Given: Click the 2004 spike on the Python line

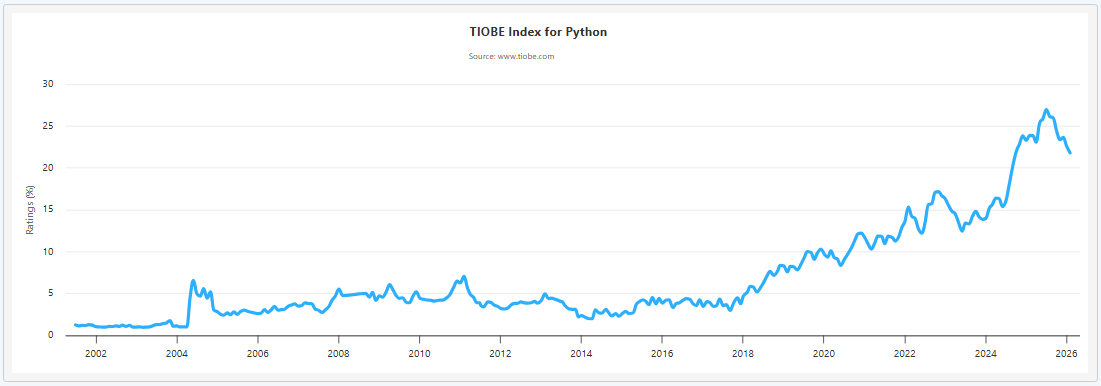Looking at the screenshot, I should (x=193, y=281).
